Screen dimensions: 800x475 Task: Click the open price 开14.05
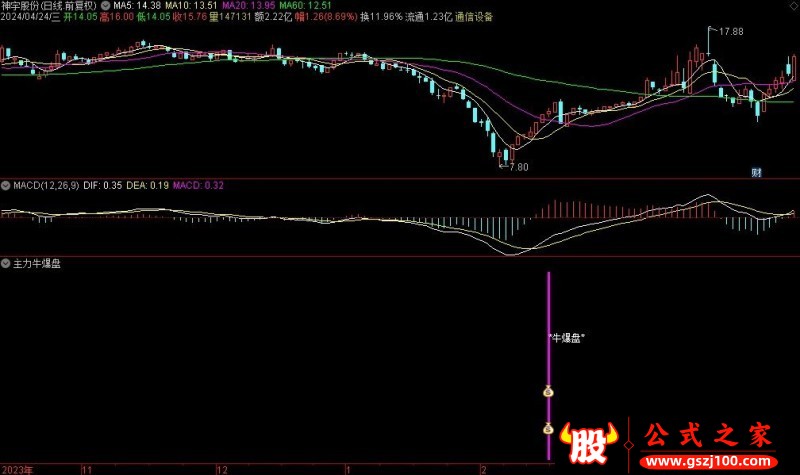80,17
